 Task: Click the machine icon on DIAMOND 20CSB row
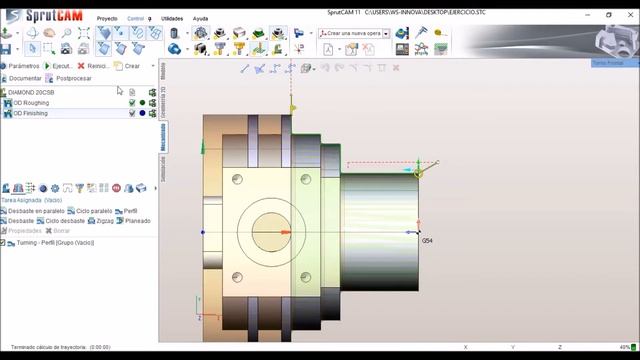pos(152,92)
